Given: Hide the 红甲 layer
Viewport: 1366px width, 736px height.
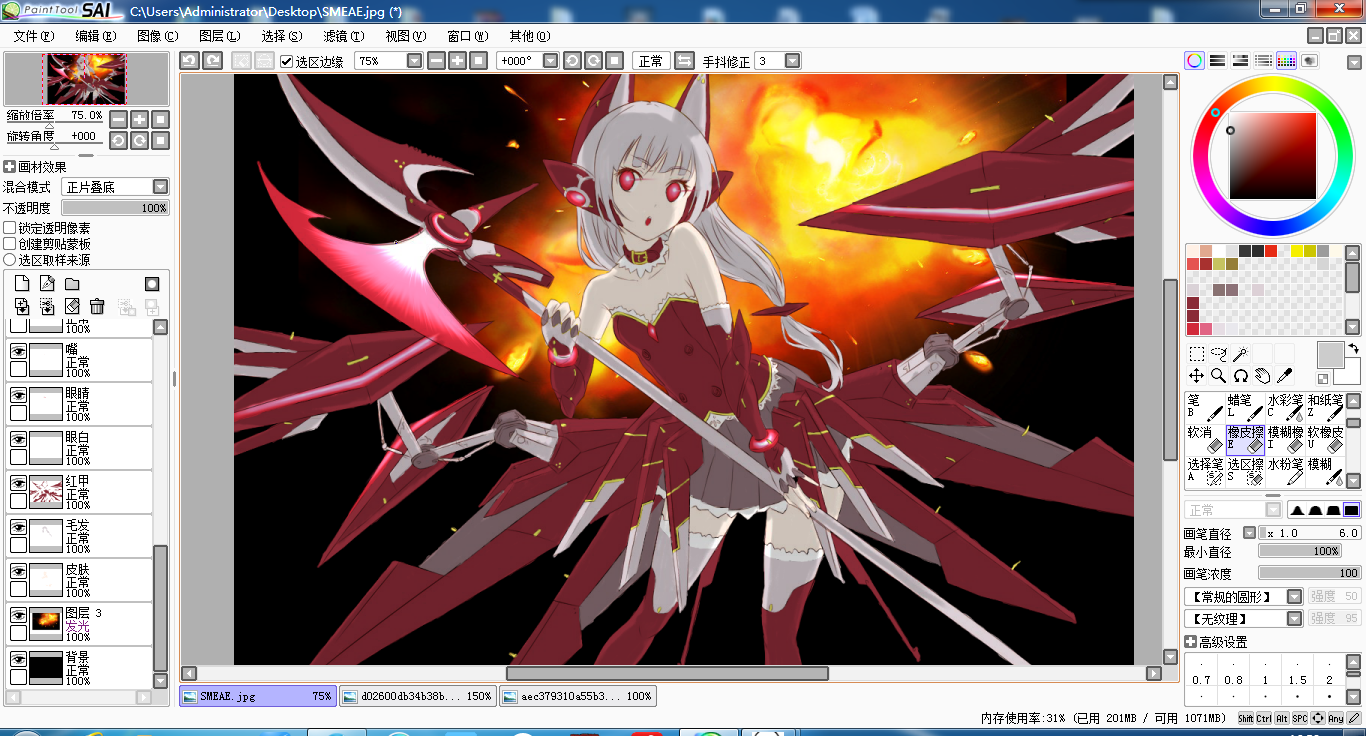Looking at the screenshot, I should coord(18,484).
